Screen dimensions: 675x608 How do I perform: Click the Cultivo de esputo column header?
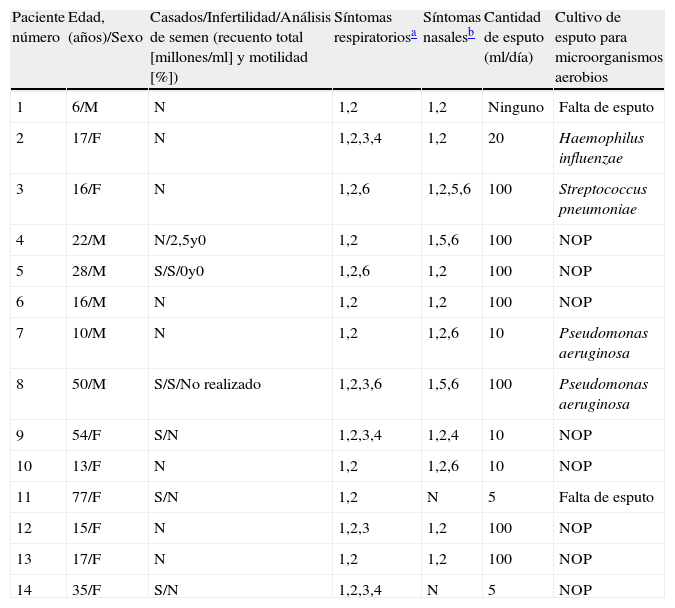click(x=607, y=47)
